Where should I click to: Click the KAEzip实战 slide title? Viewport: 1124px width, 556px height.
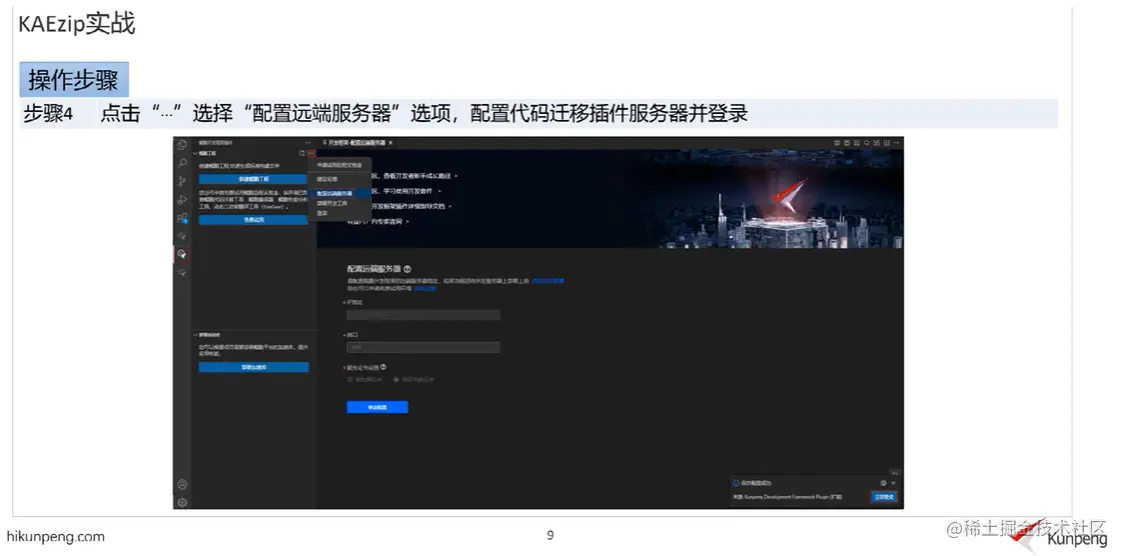(77, 23)
